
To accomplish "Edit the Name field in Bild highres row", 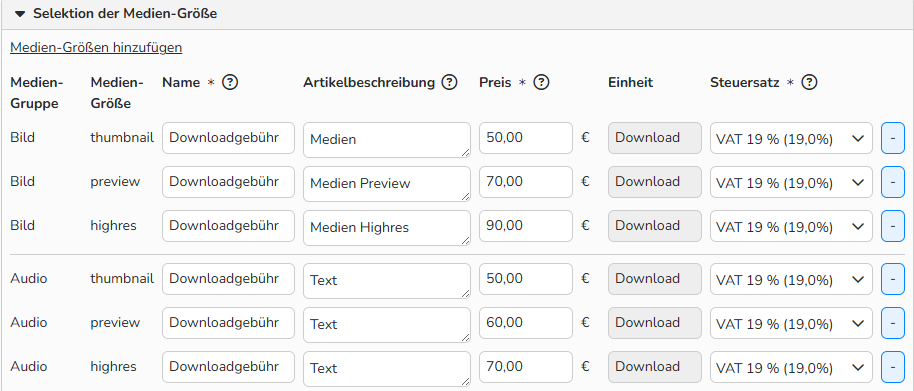I will tap(228, 226).
